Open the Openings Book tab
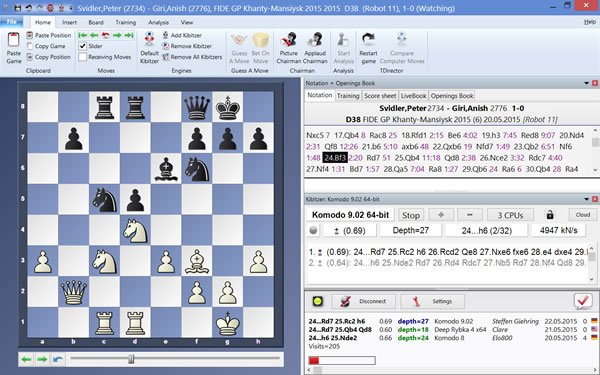The height and width of the screenshot is (375, 600). point(452,96)
